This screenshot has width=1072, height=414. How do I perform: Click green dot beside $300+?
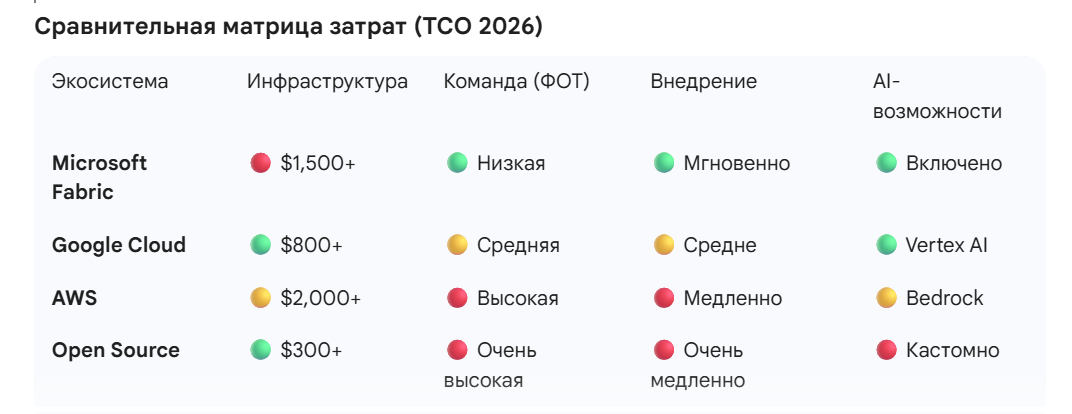click(260, 350)
